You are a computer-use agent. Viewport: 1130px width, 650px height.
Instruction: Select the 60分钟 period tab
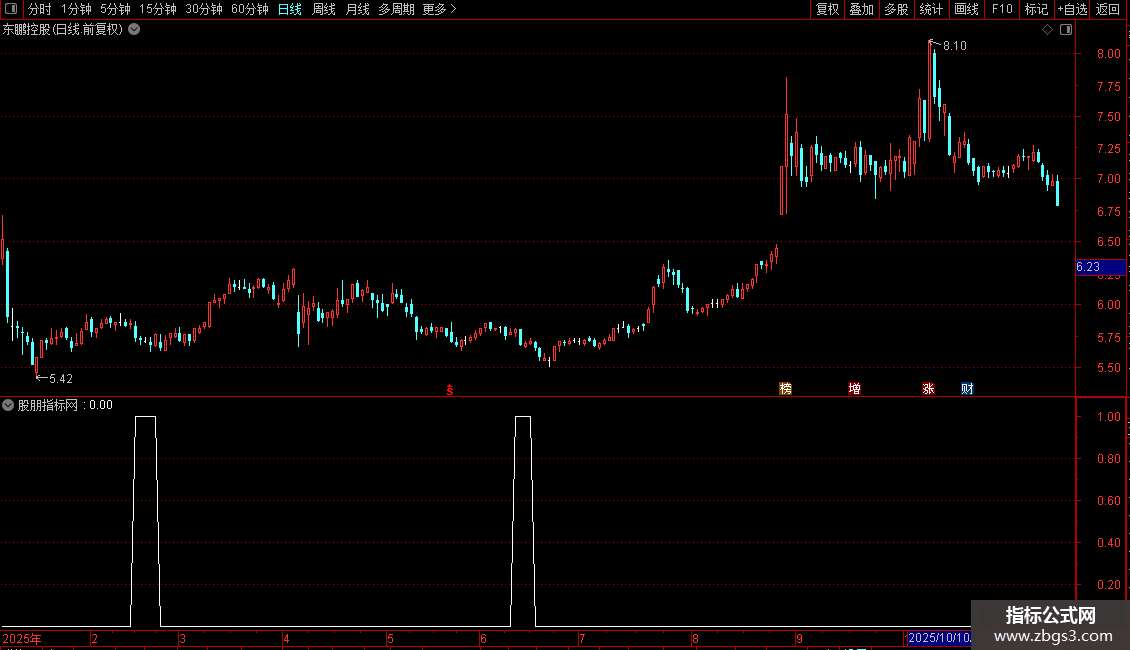click(x=249, y=9)
